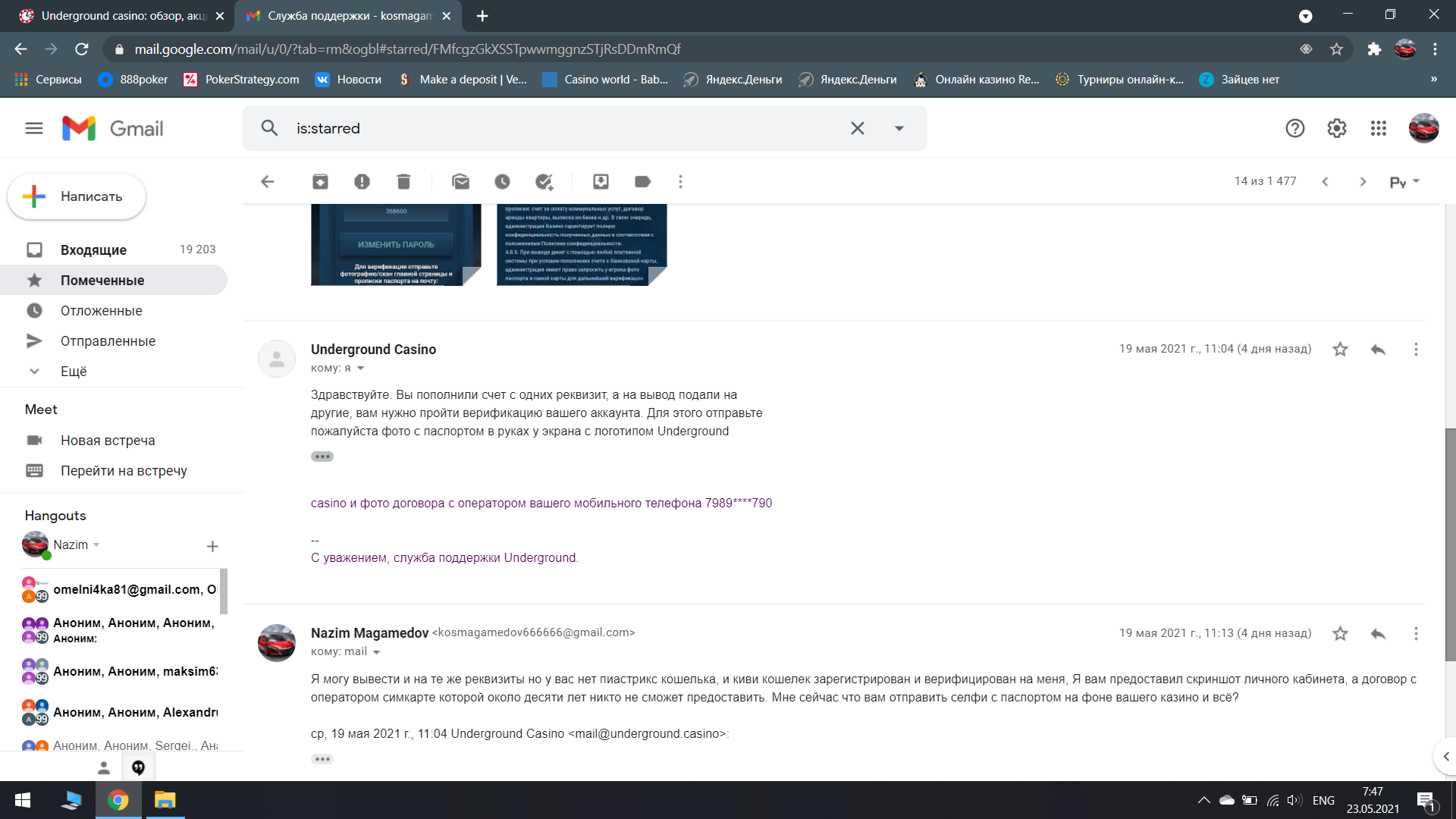
Task: Open the Move to folder icon
Action: (x=601, y=182)
